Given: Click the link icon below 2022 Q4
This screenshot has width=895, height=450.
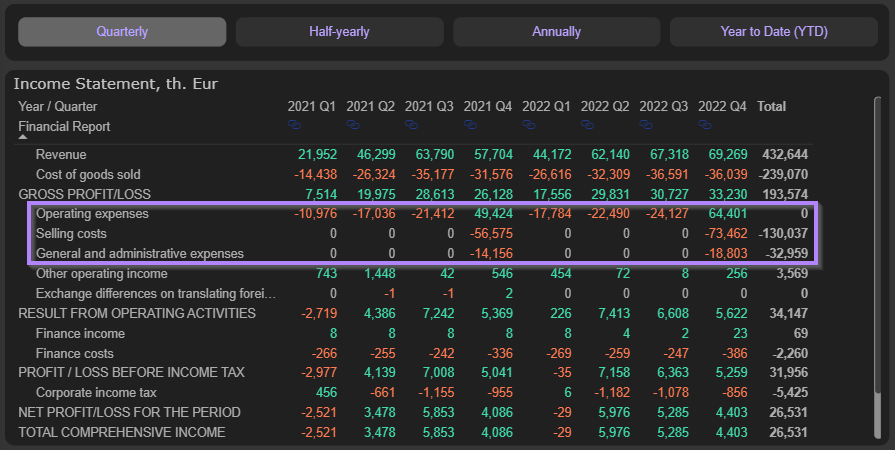Looking at the screenshot, I should pos(706,125).
